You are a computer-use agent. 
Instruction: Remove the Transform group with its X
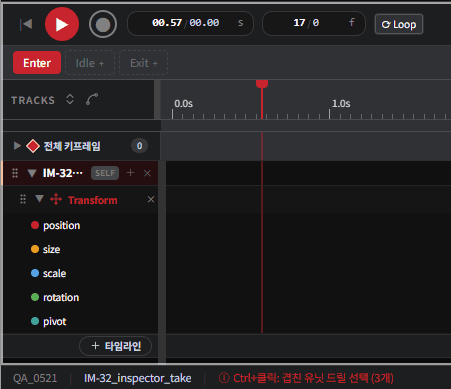point(151,199)
